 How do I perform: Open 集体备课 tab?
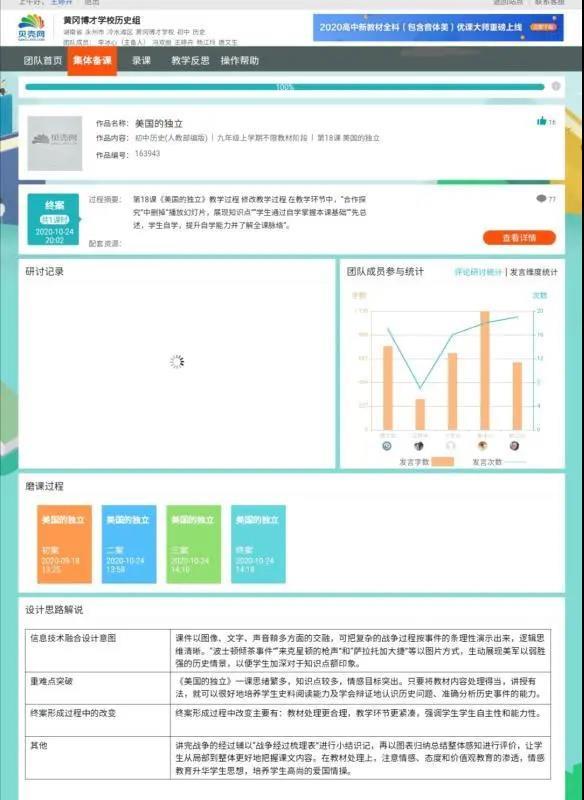pyautogui.click(x=92, y=61)
